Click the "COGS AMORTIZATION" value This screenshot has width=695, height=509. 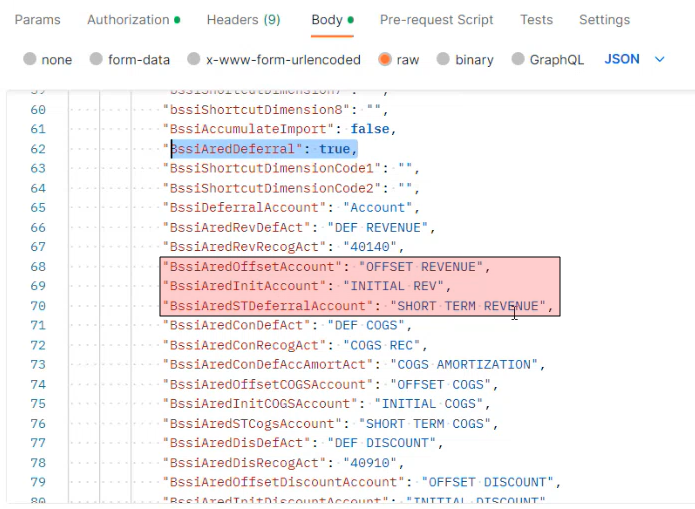click(464, 364)
